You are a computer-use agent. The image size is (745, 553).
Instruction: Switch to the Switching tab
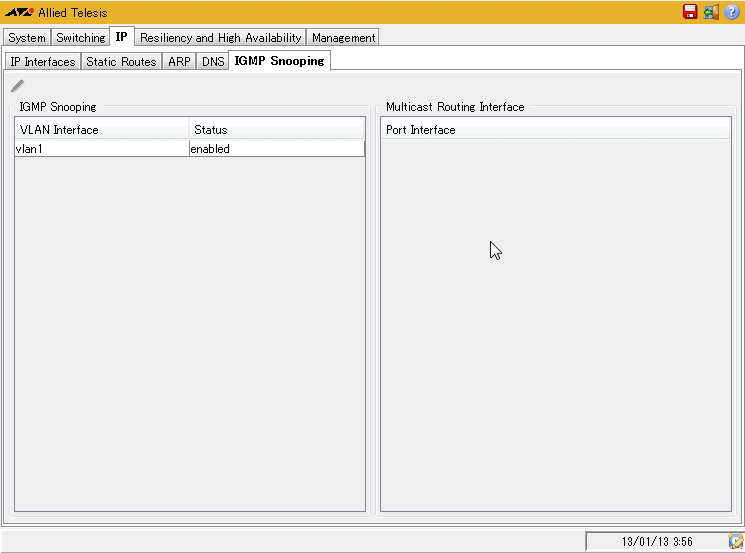(81, 38)
